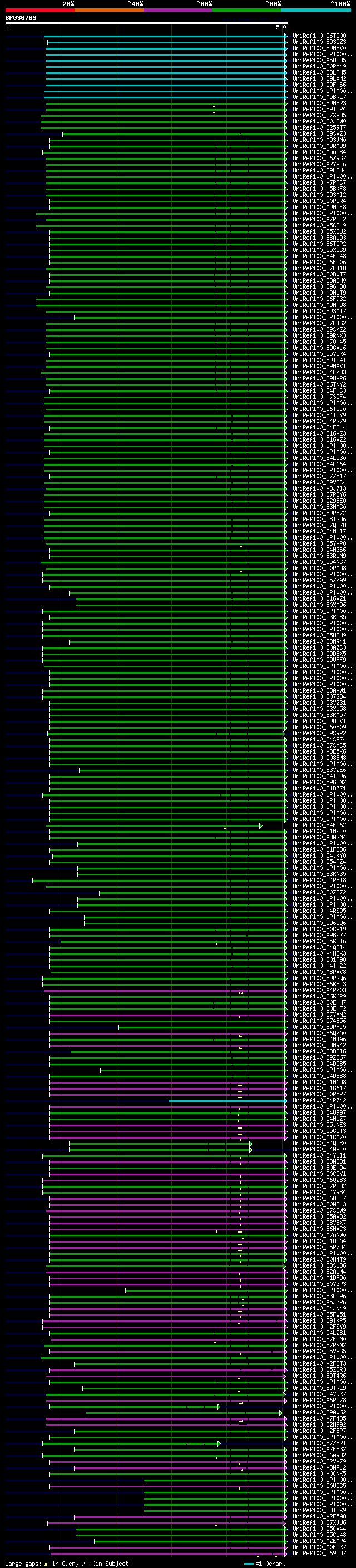Select hit label UniRef100_A7SGF4
The image size is (356, 1568).
coord(319,397)
